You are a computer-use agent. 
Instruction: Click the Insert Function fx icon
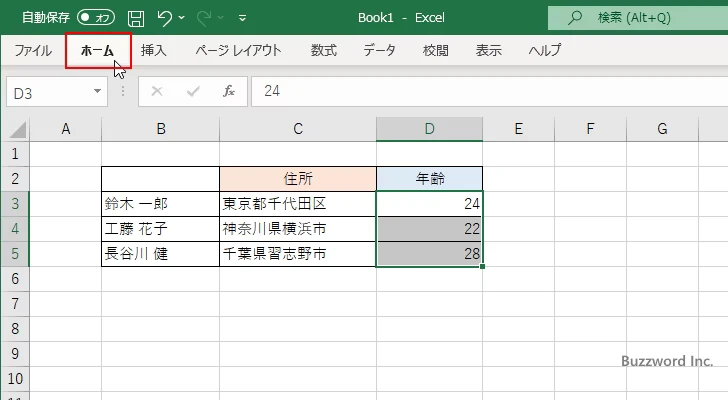229,91
